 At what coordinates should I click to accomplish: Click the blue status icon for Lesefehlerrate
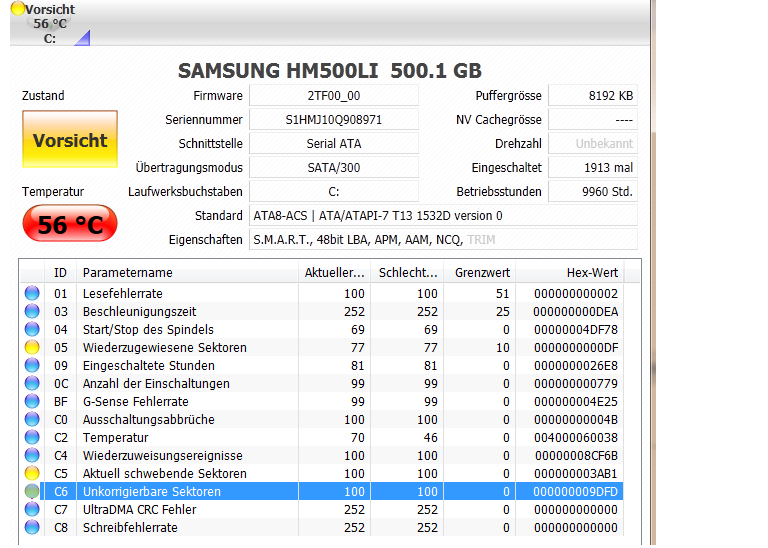pos(32,293)
